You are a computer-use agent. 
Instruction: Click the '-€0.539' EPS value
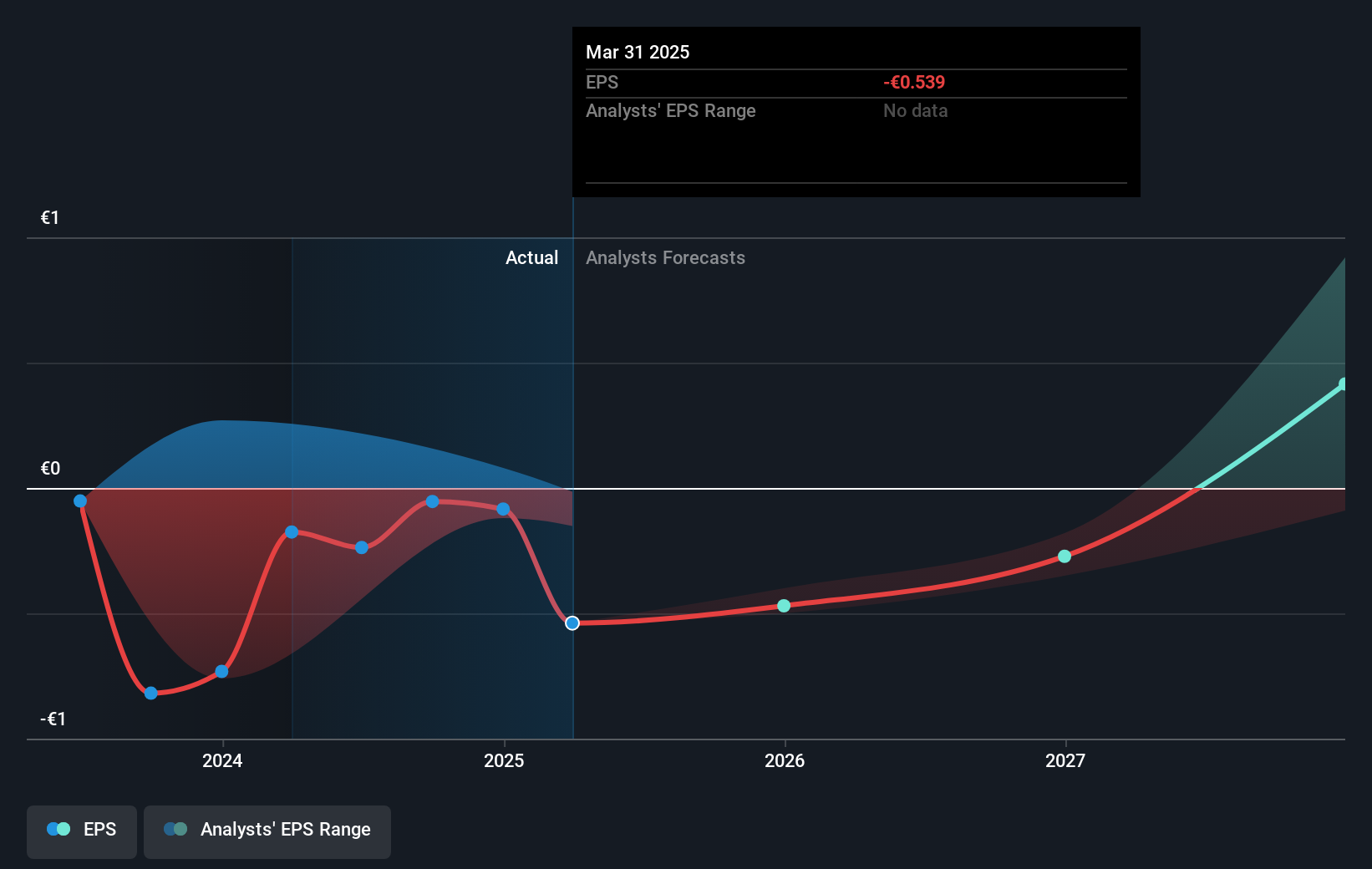pyautogui.click(x=914, y=82)
